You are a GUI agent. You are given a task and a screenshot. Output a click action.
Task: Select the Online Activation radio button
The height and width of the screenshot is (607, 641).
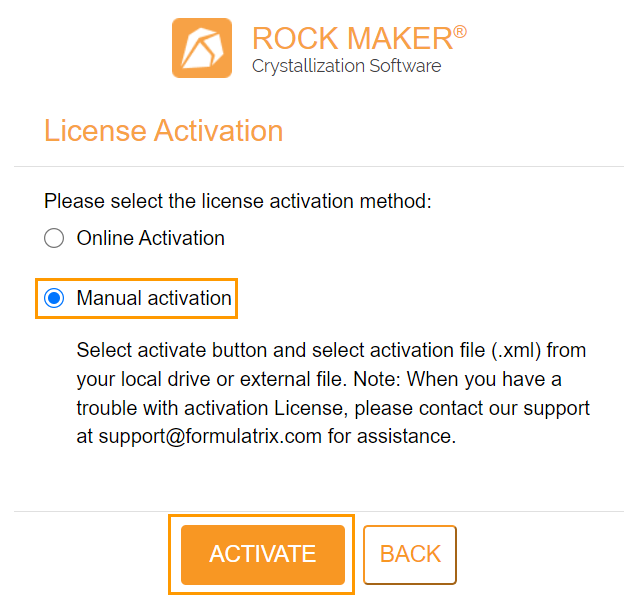tap(54, 238)
